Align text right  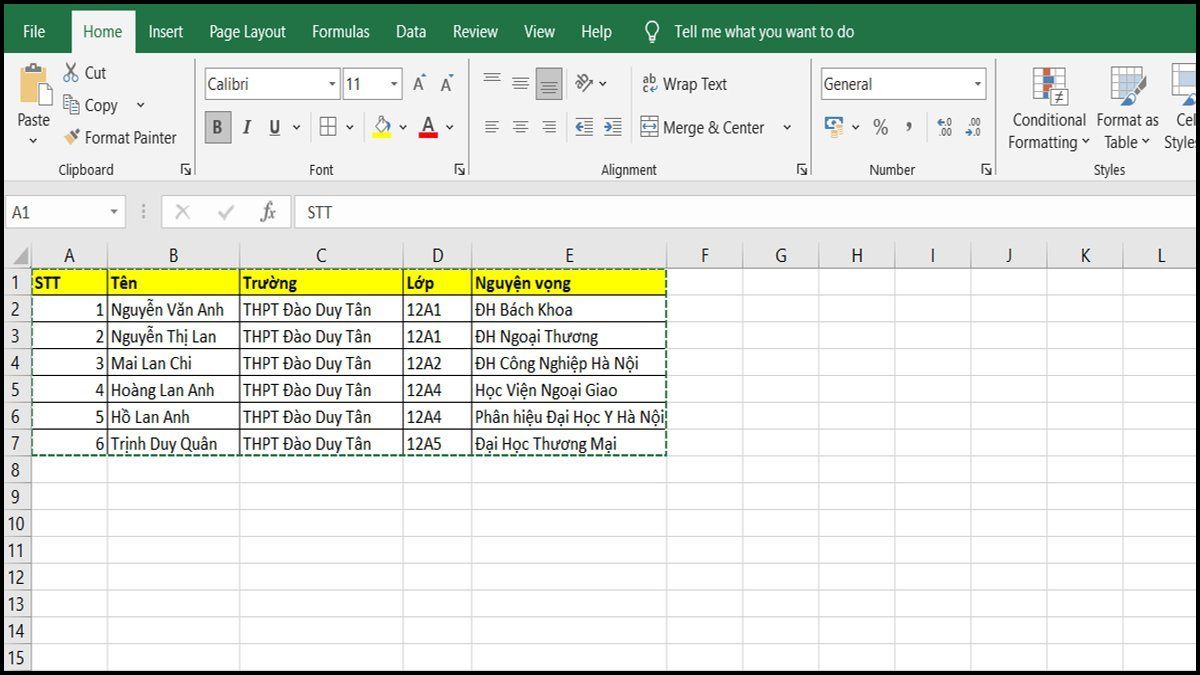tap(549, 127)
